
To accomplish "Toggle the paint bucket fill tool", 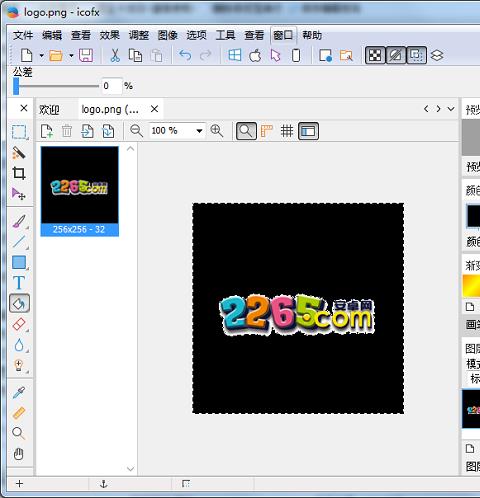I will [19, 303].
